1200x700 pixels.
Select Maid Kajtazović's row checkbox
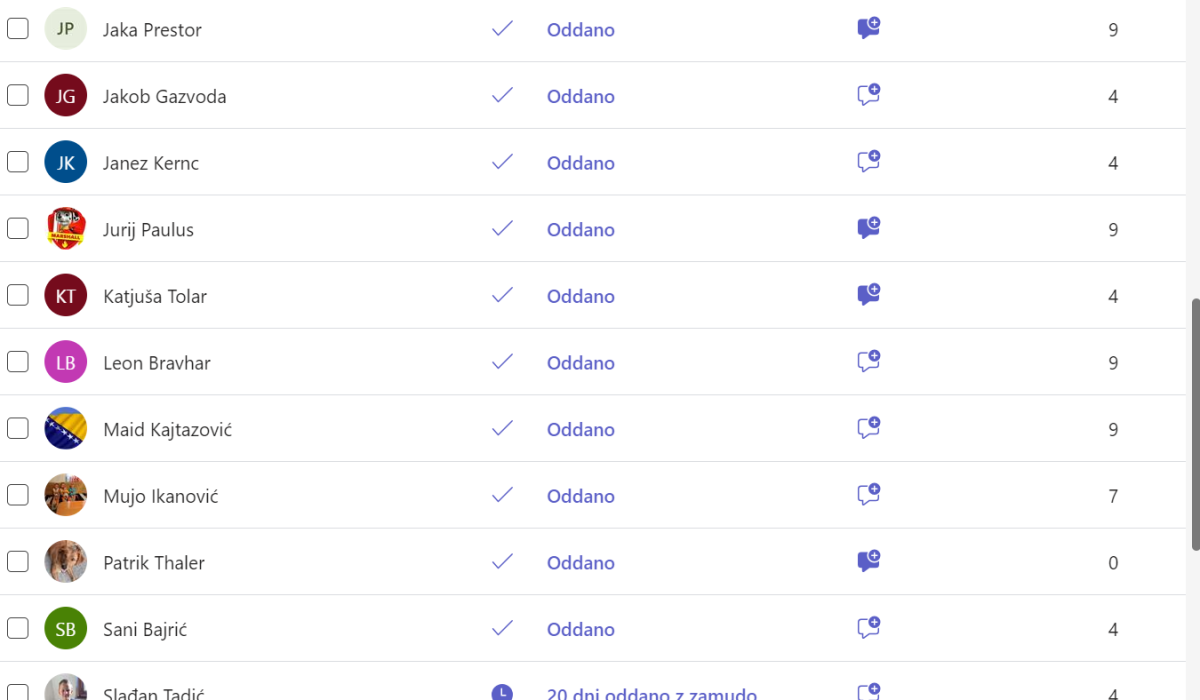(x=18, y=429)
